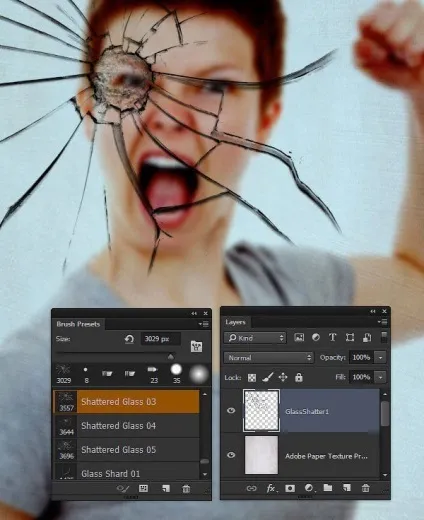Choose Shattered Glass 03 brush preset
Screen dimensions: 424x520
126,402
